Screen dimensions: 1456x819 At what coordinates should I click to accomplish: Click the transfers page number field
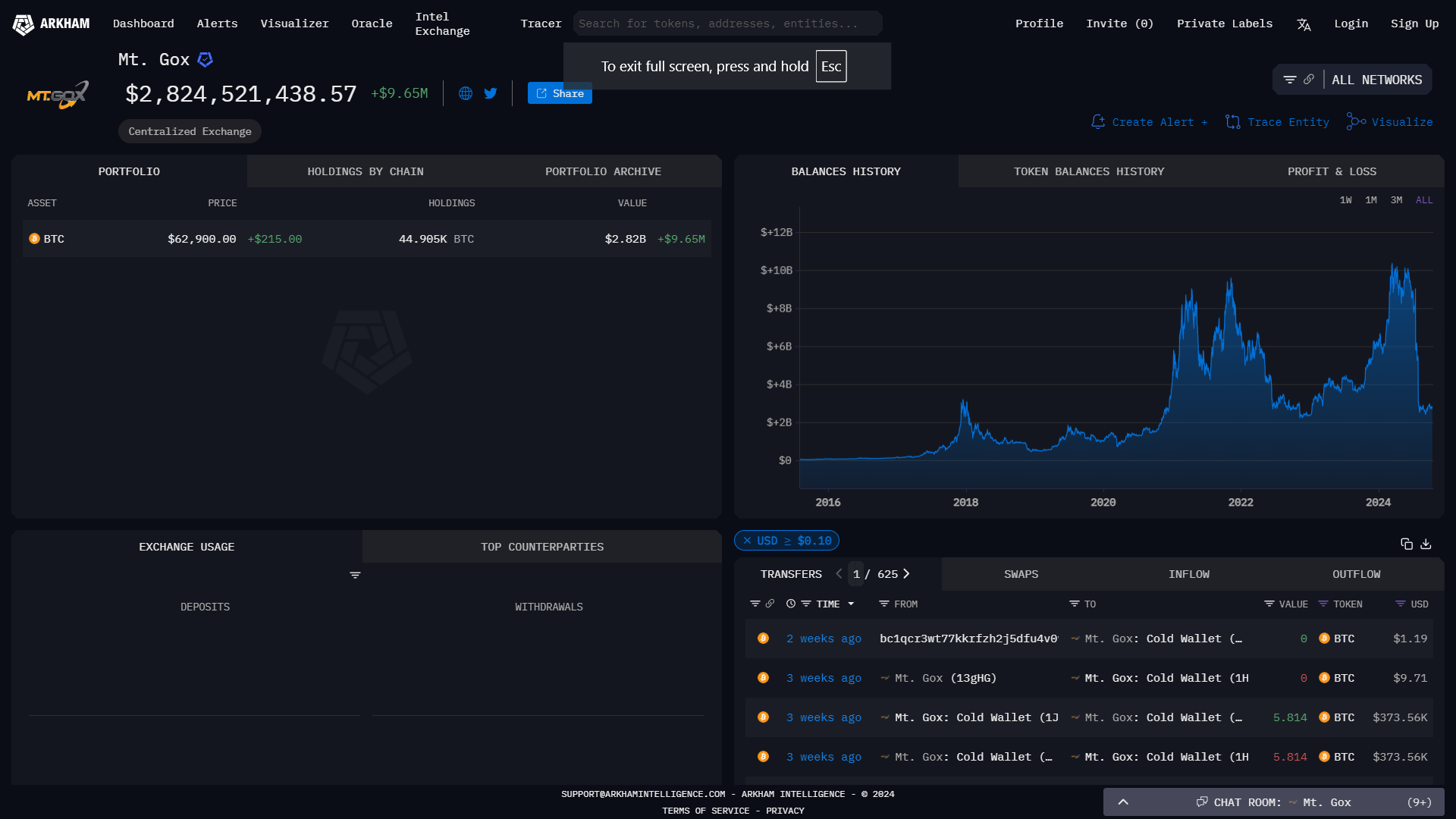[856, 574]
